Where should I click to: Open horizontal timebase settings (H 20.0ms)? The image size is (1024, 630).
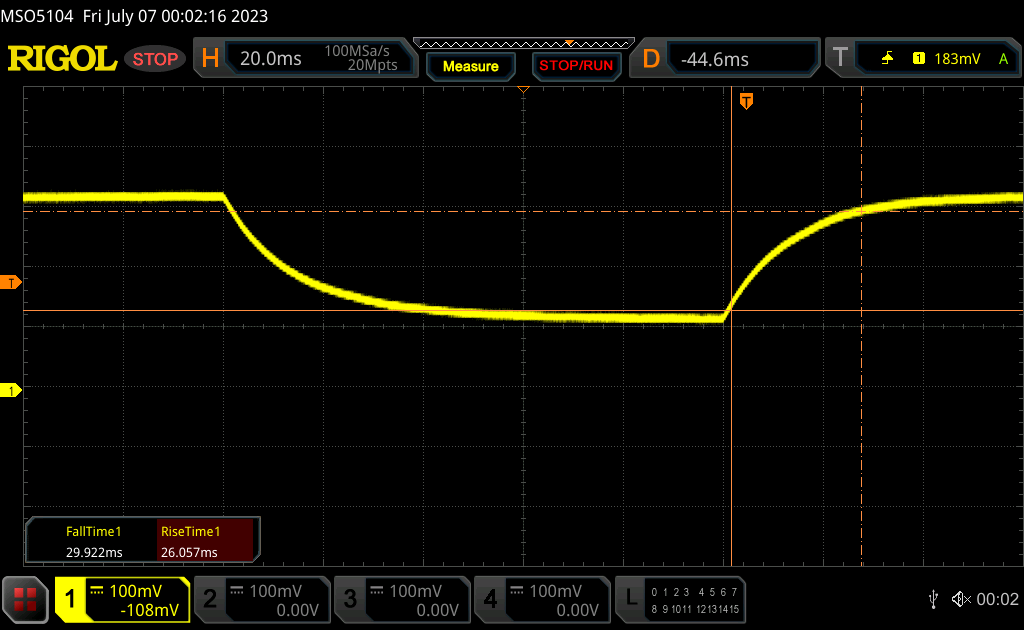click(305, 58)
